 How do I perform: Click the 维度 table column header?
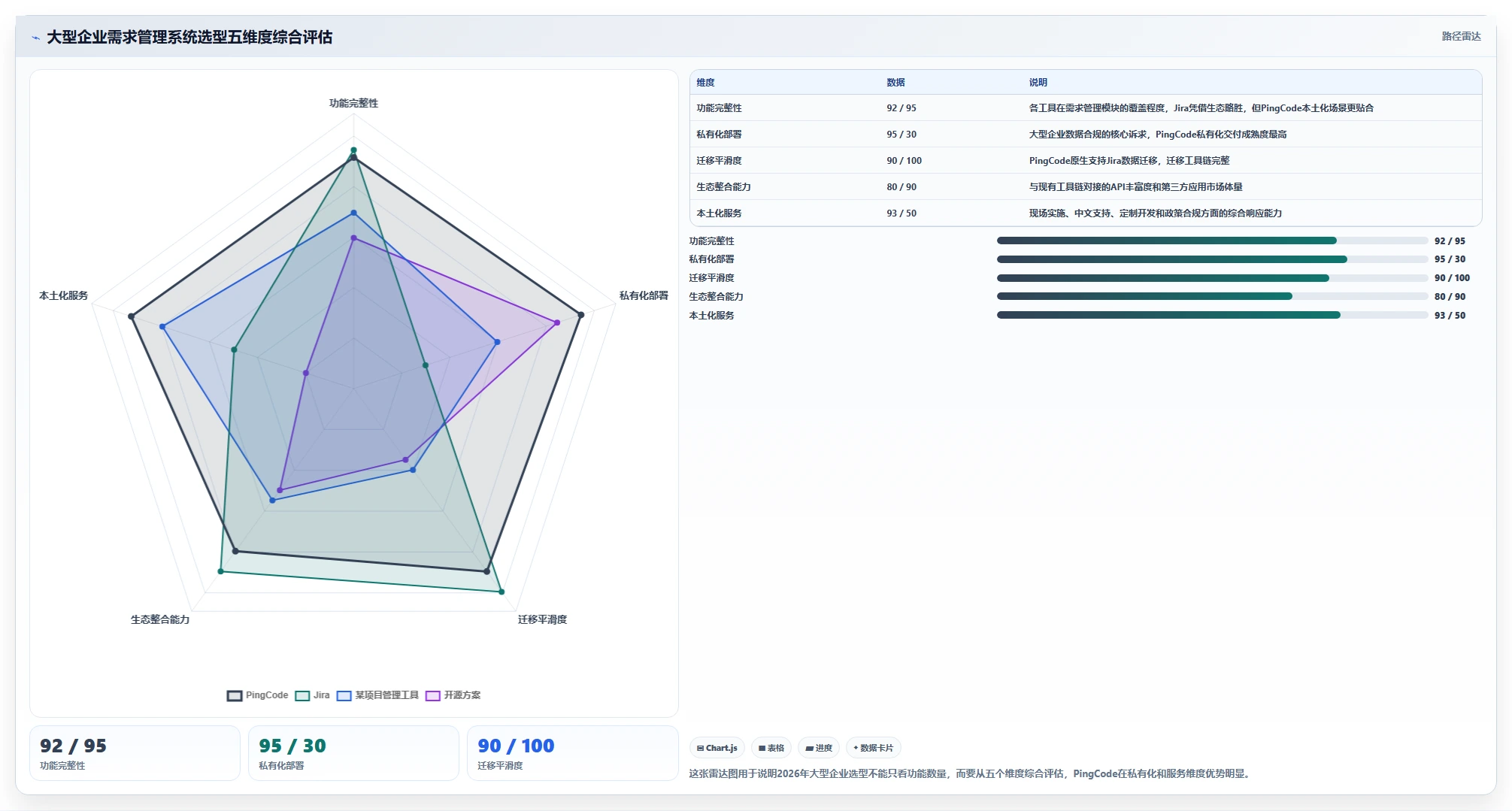tap(705, 83)
